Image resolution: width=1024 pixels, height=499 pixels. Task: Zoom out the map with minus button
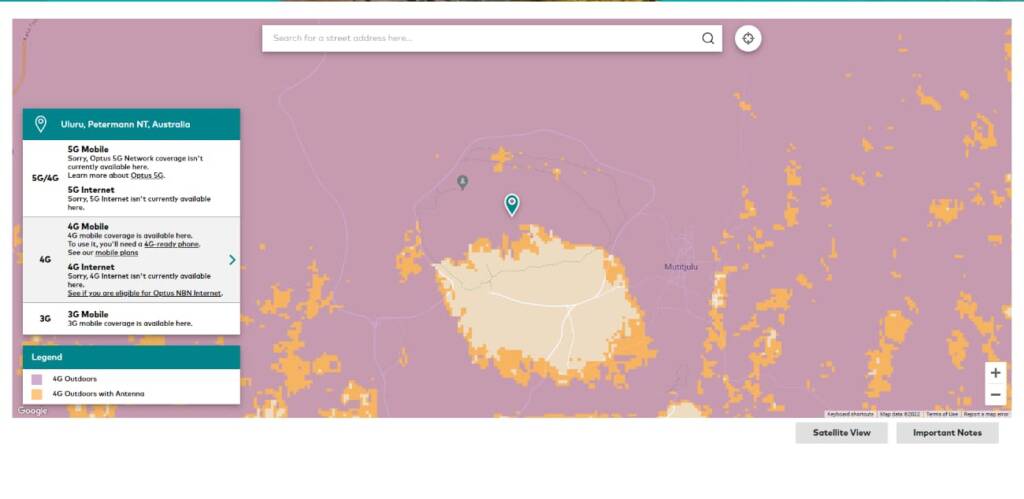point(995,394)
